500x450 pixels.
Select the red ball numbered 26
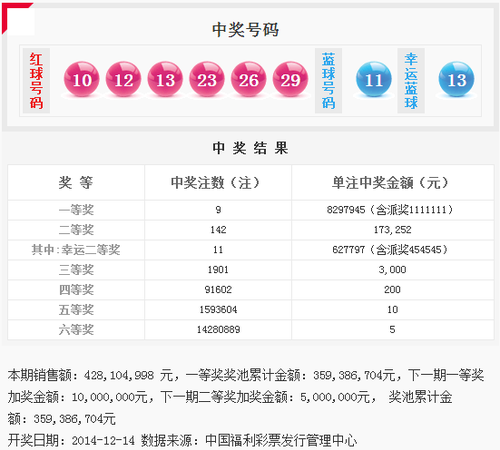tap(248, 79)
